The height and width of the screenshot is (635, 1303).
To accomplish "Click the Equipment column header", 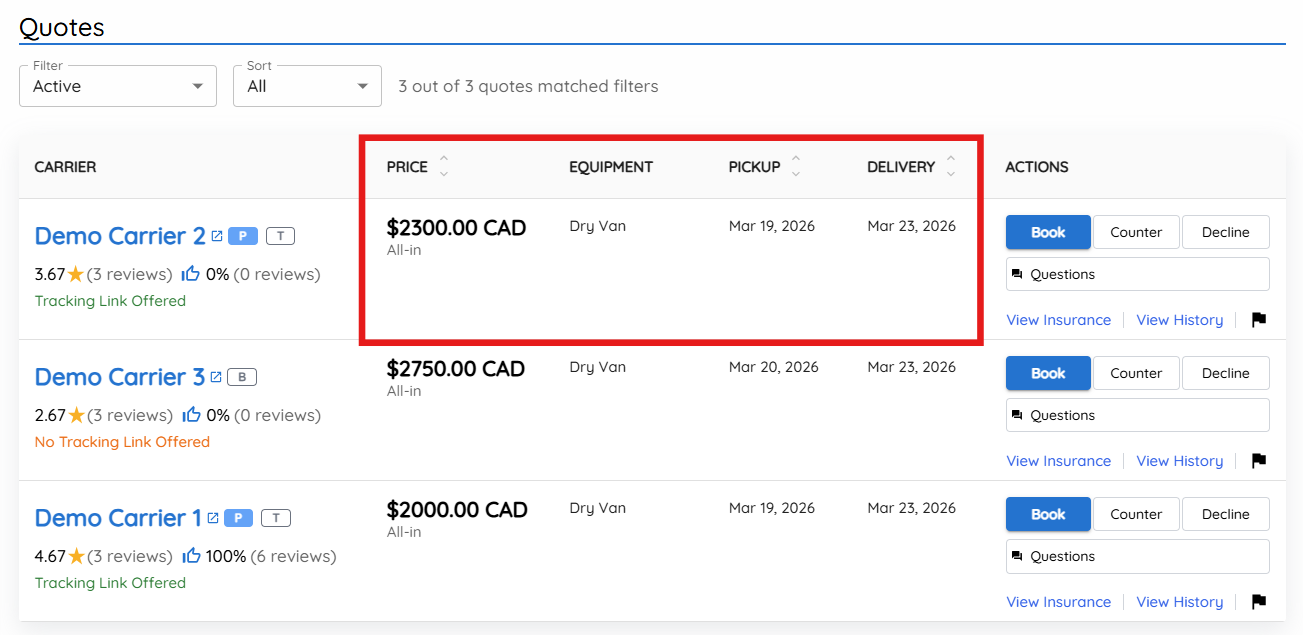I will (611, 167).
